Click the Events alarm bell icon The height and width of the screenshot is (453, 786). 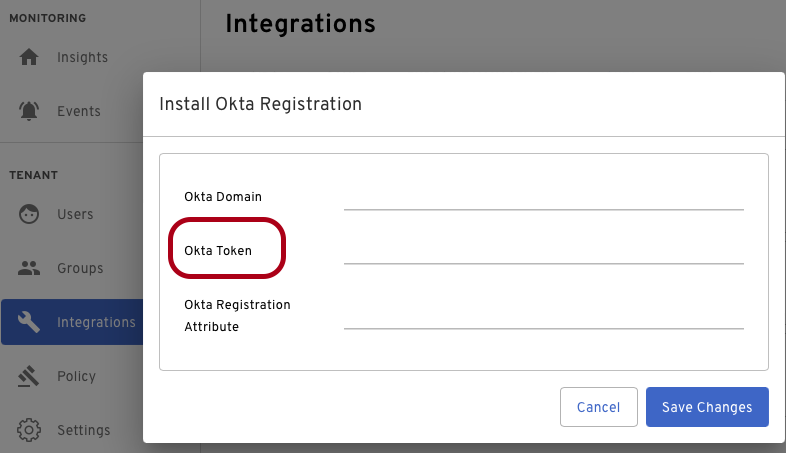point(29,111)
